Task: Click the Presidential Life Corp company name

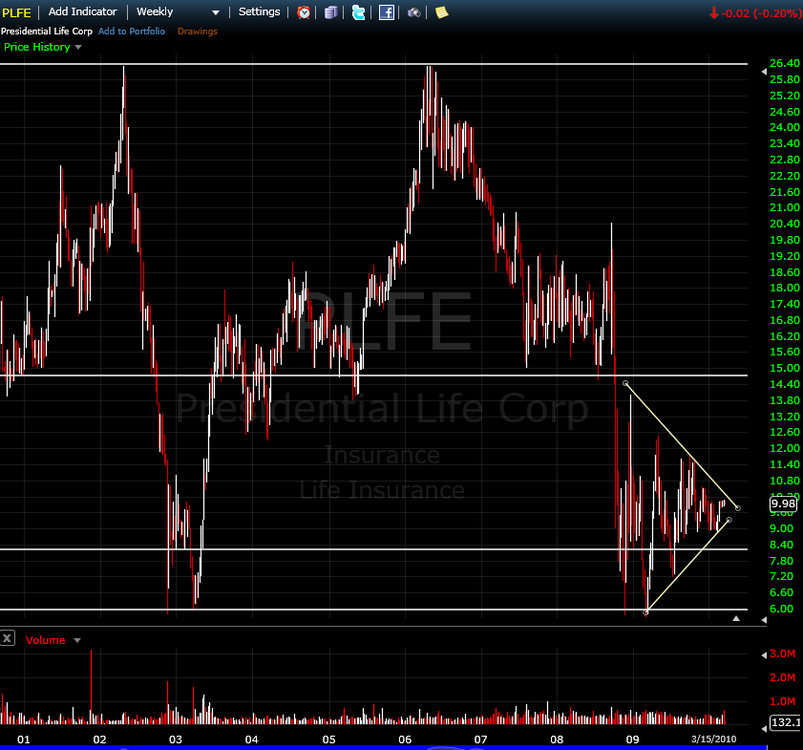Action: (x=47, y=31)
